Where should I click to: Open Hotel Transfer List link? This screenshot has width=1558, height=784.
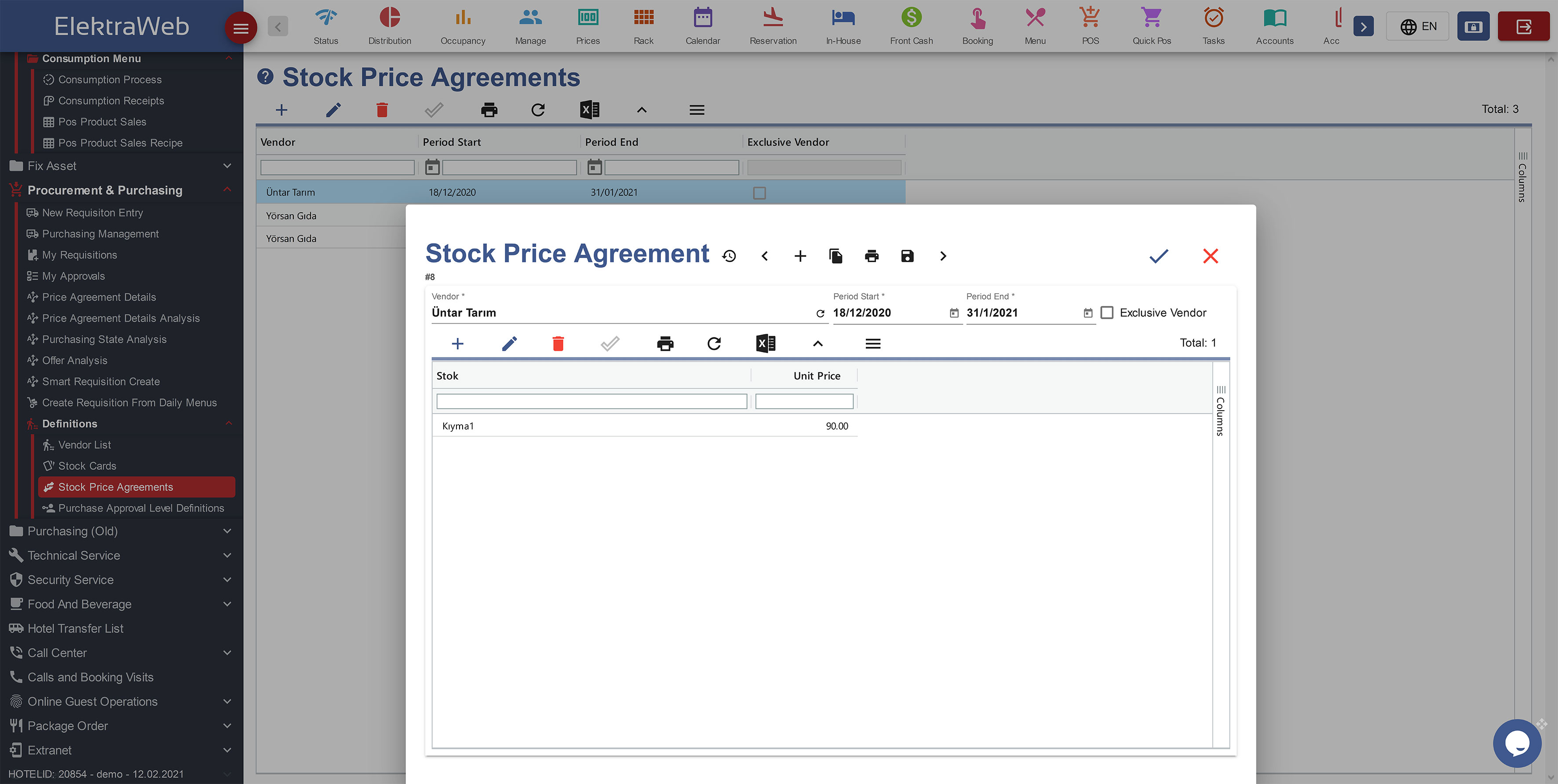(75, 628)
